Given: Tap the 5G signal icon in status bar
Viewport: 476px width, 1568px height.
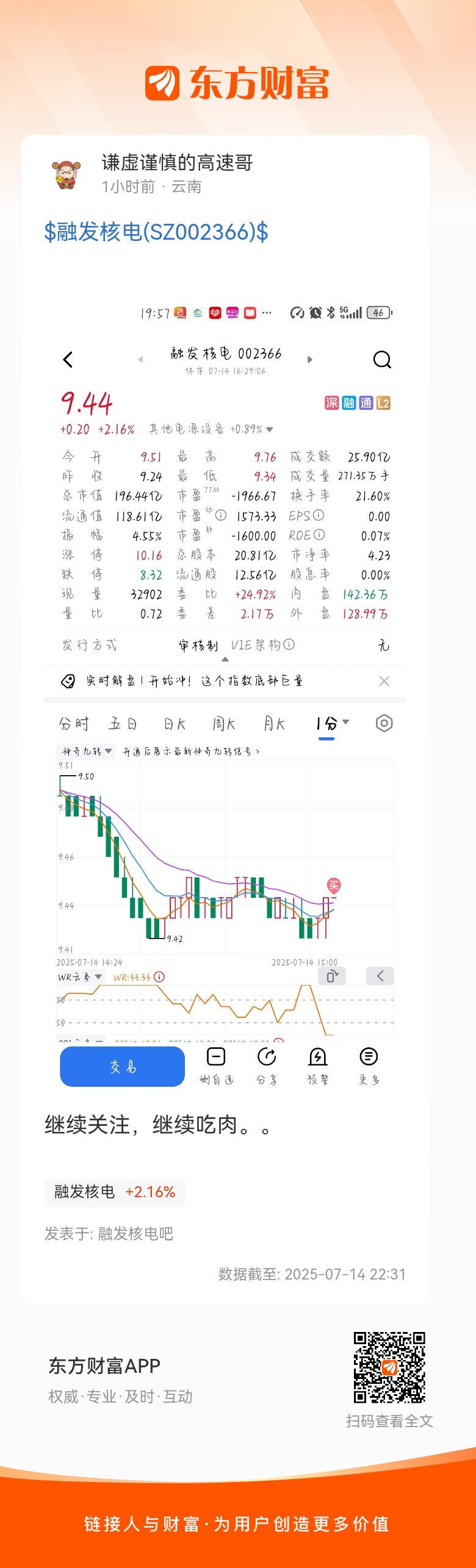Looking at the screenshot, I should [351, 313].
